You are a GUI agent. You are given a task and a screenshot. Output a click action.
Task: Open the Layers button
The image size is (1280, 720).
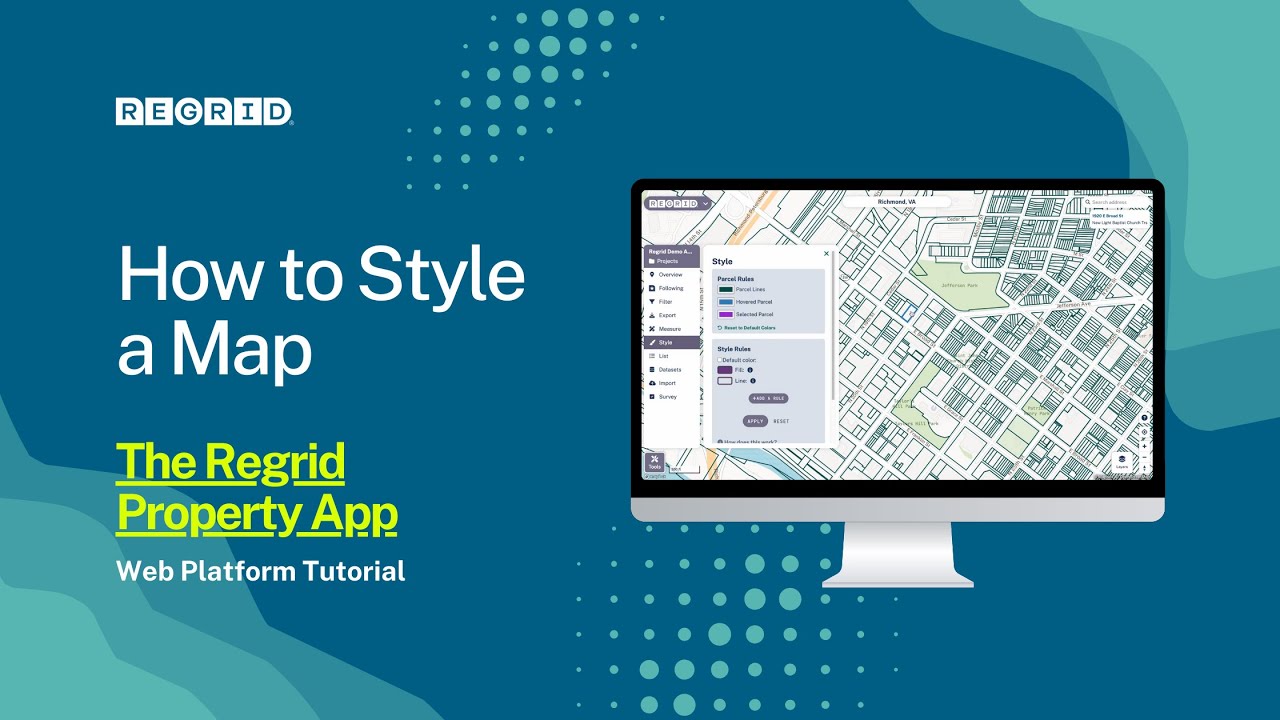tap(1122, 462)
